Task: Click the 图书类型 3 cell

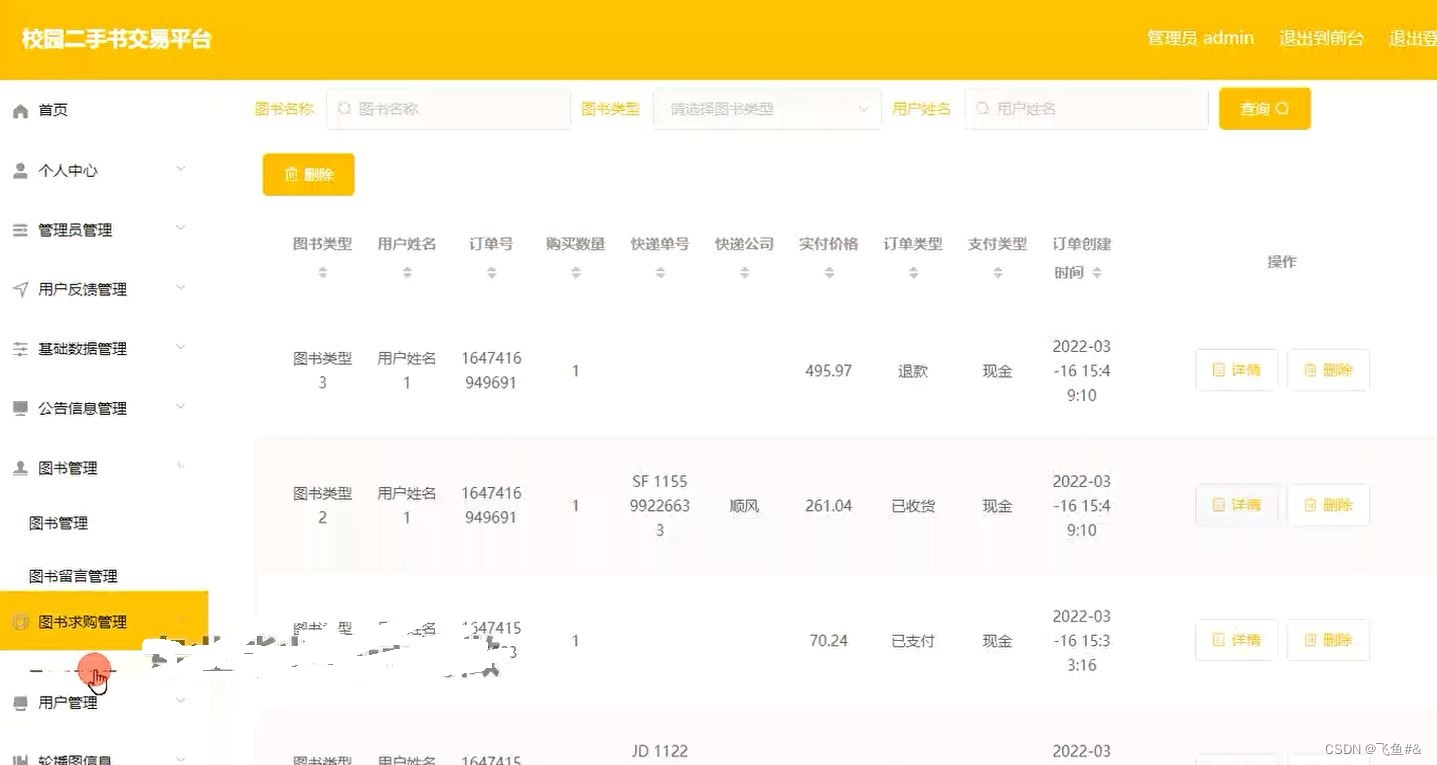Action: [x=322, y=370]
